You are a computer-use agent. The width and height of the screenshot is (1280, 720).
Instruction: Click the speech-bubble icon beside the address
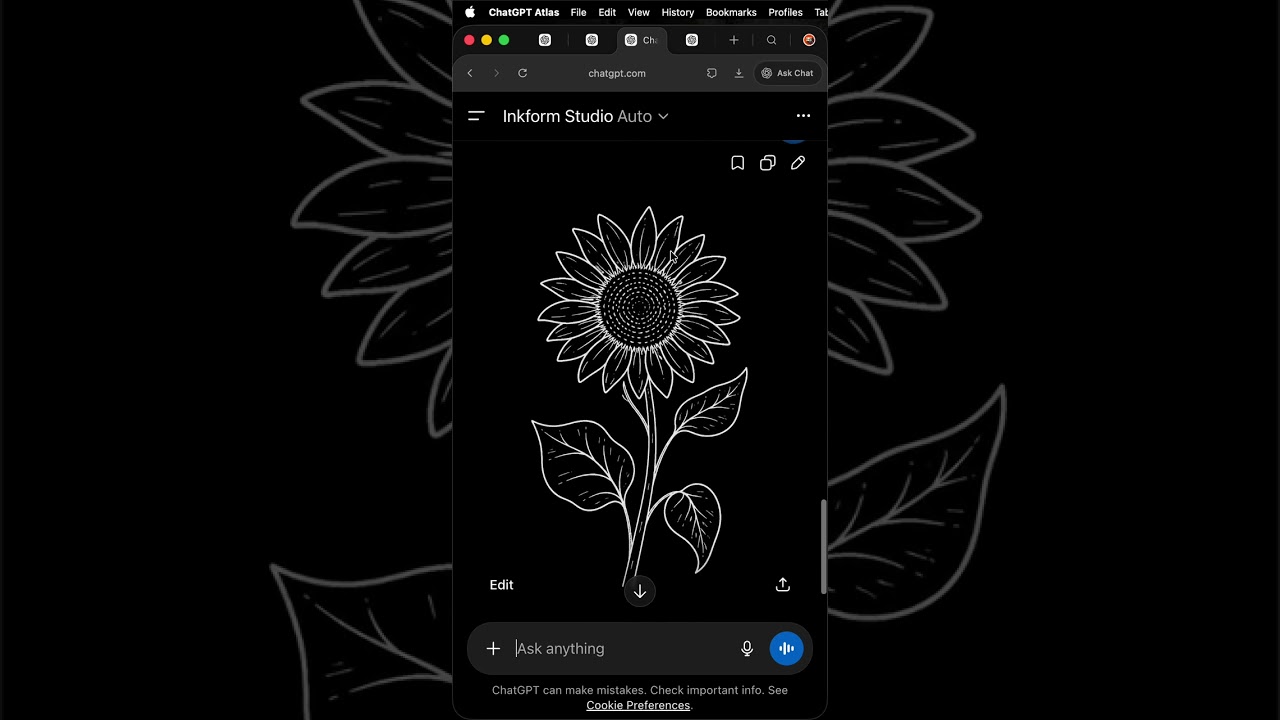click(712, 73)
